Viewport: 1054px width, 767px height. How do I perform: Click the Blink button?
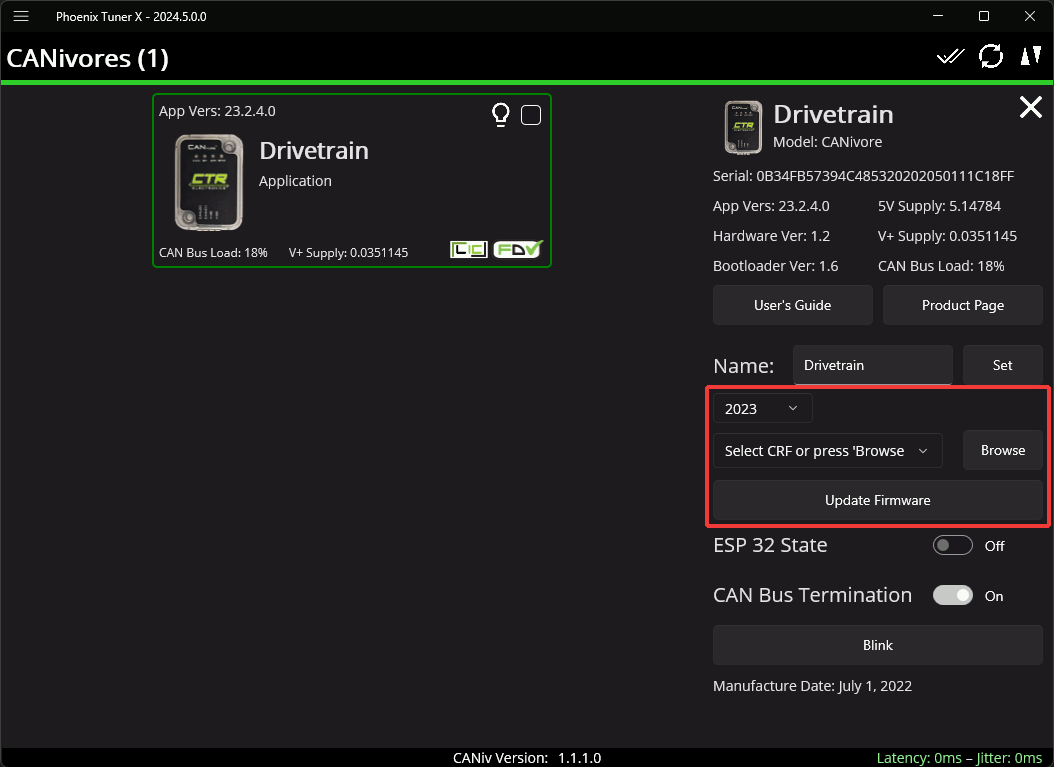point(877,645)
